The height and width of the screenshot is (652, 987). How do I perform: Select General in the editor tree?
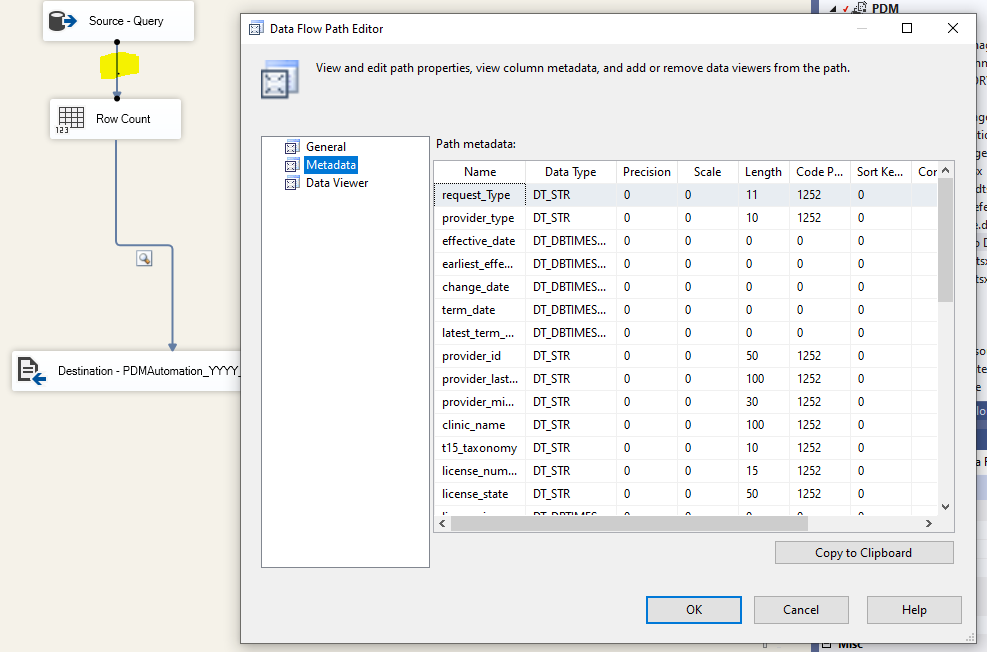(326, 147)
